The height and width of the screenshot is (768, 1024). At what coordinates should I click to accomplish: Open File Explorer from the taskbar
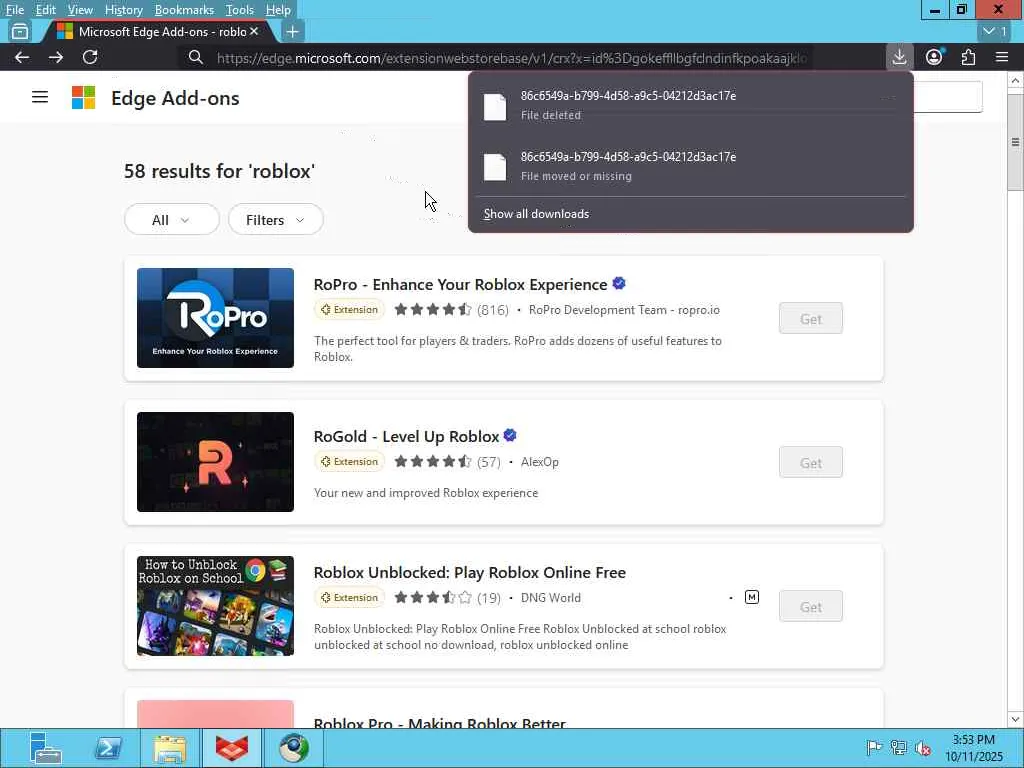(x=170, y=748)
